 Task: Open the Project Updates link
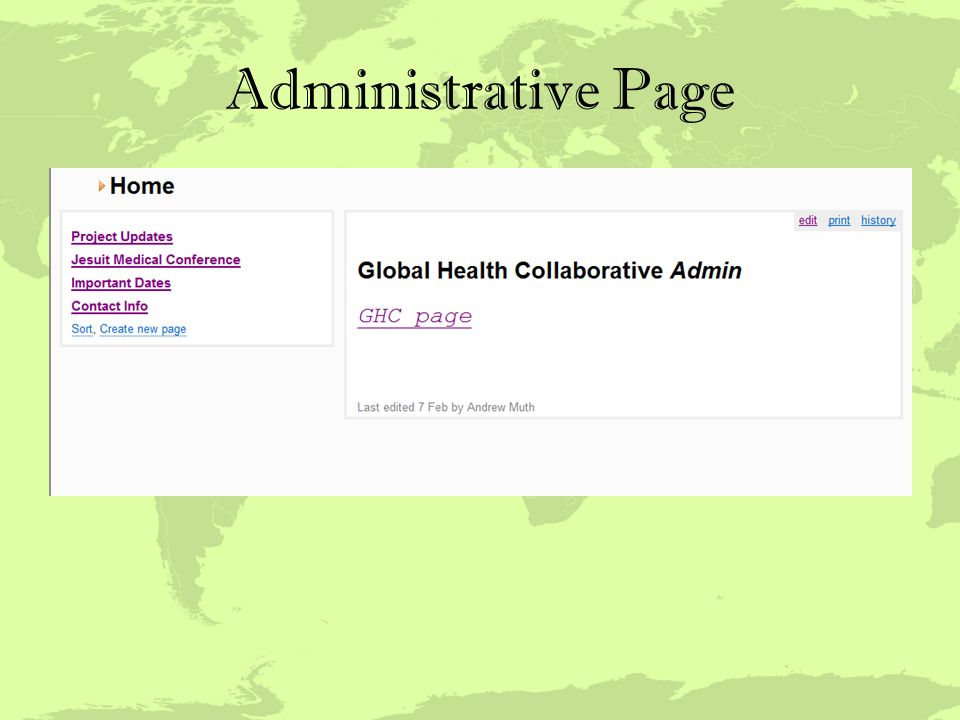tap(122, 236)
